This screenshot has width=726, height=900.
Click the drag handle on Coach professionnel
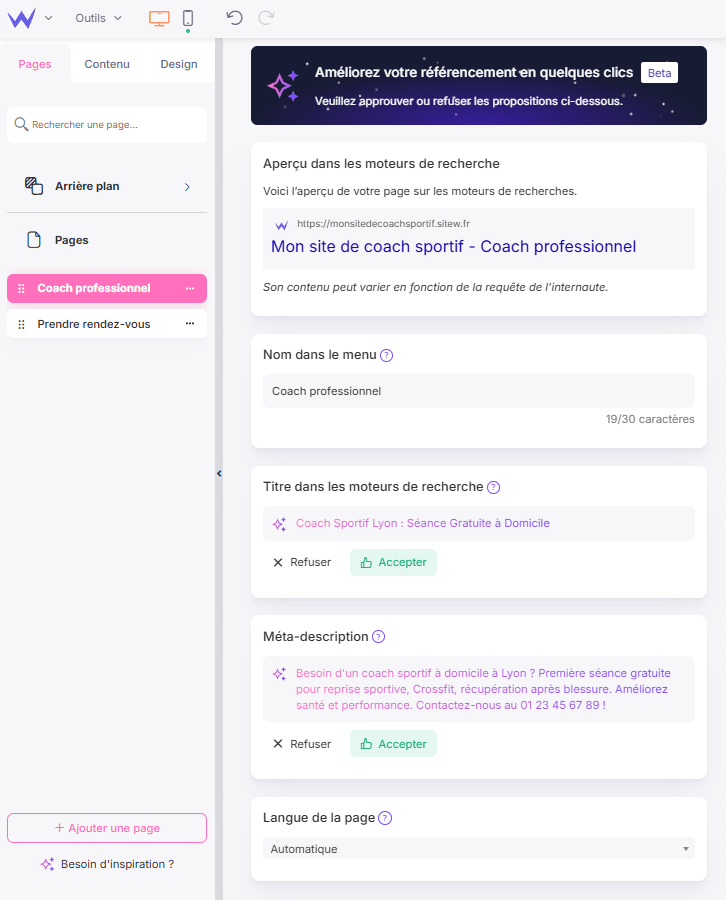point(22,287)
